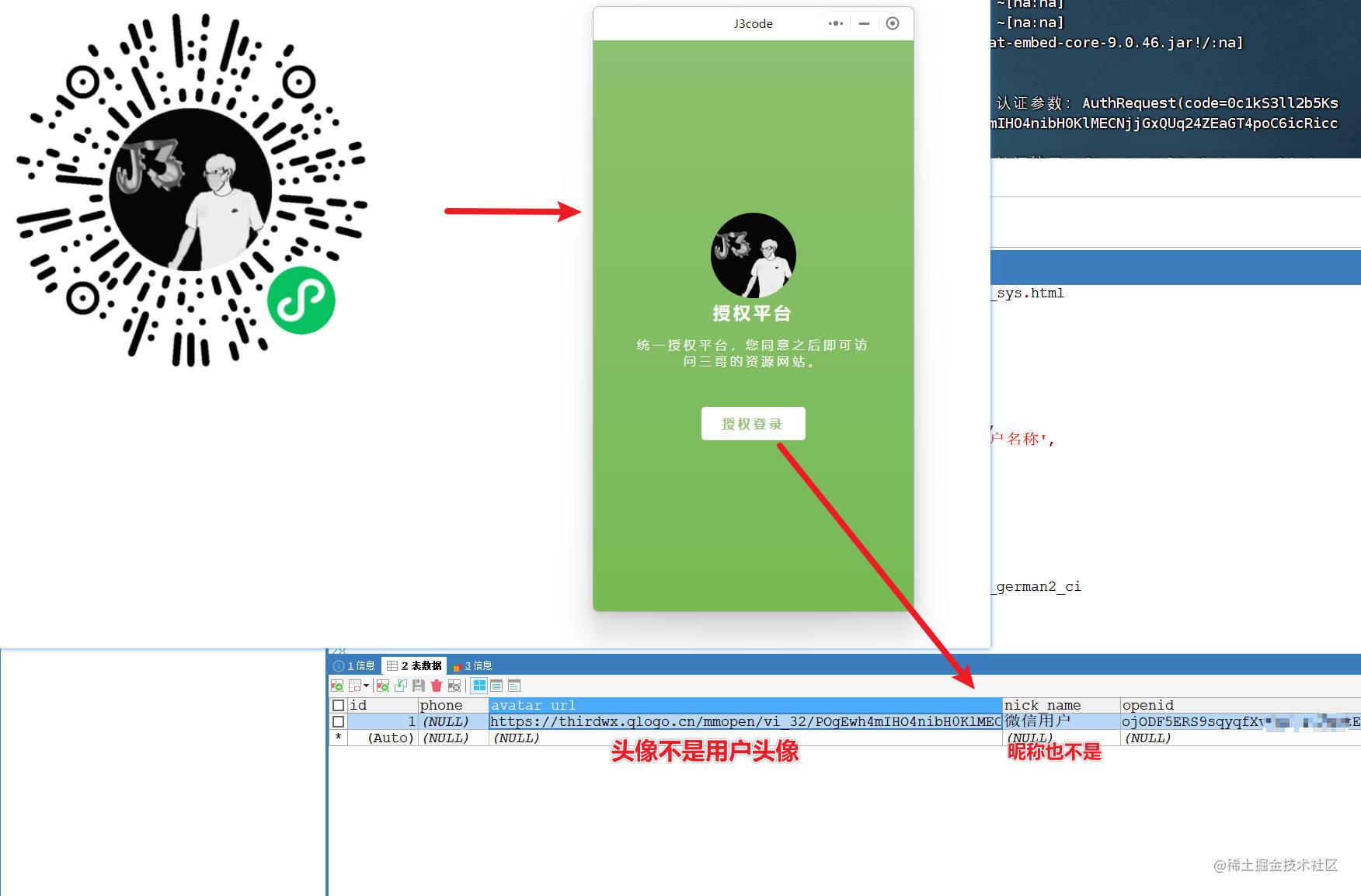Click the asterisk new-row marker
This screenshot has width=1361, height=896.
338,738
